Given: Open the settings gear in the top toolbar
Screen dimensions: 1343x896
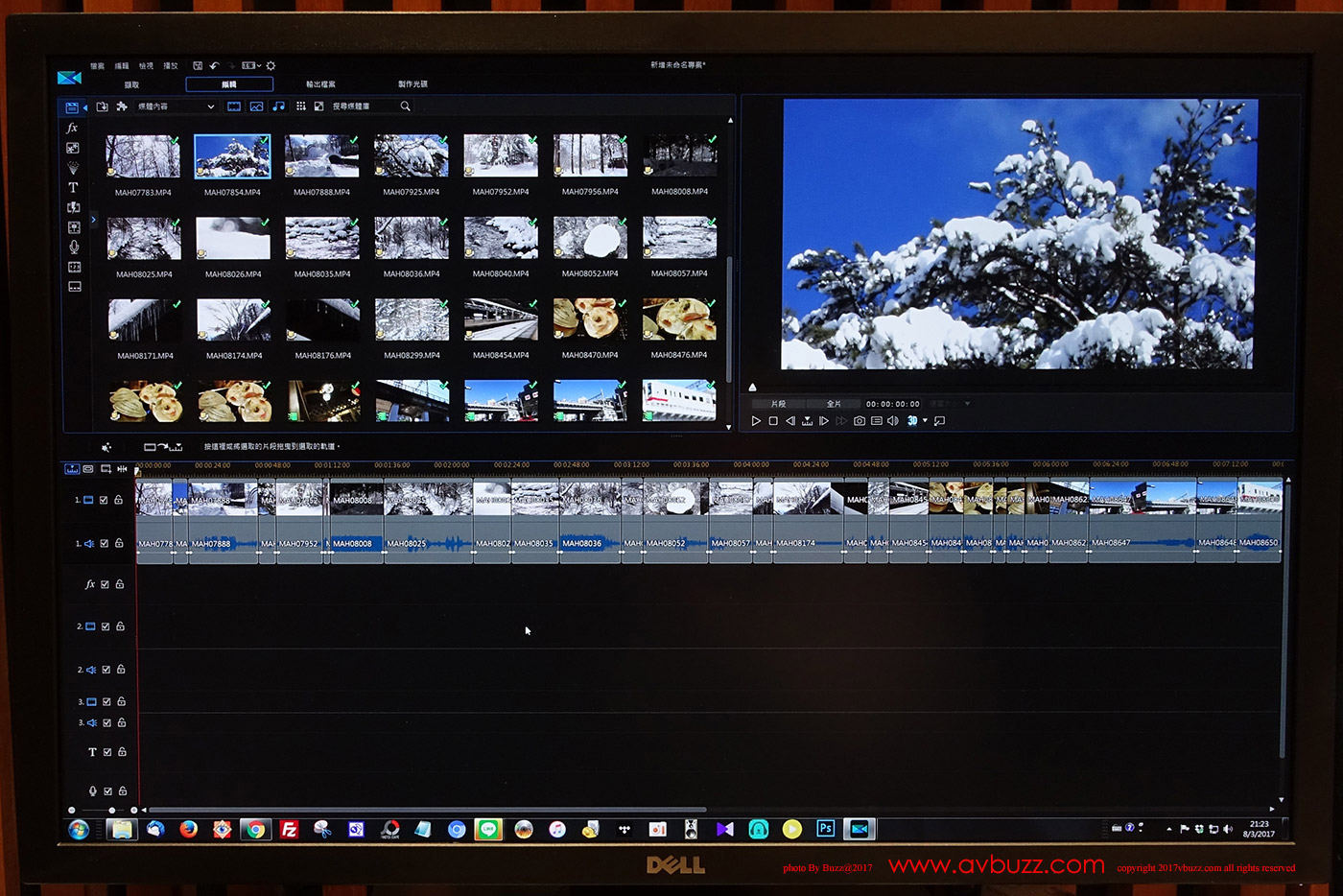Looking at the screenshot, I should [x=271, y=66].
